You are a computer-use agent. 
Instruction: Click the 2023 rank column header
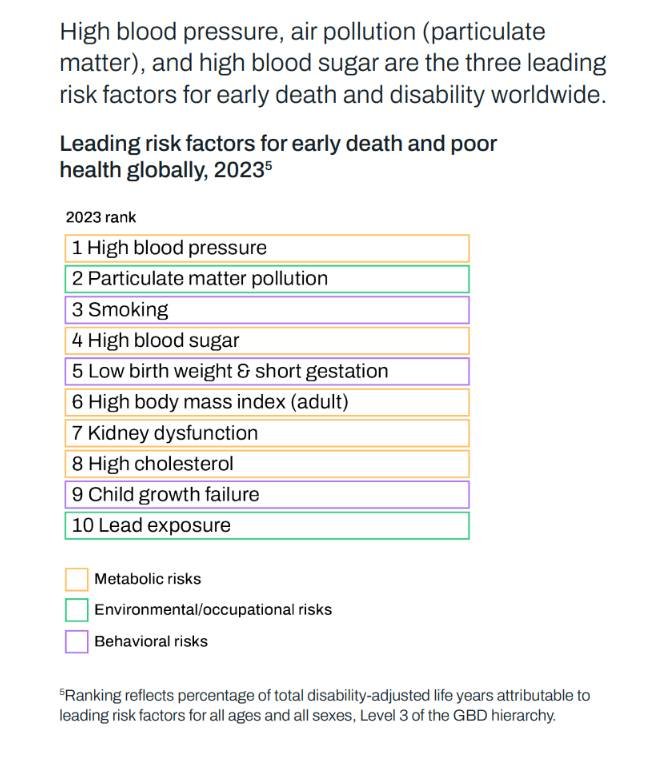click(101, 217)
